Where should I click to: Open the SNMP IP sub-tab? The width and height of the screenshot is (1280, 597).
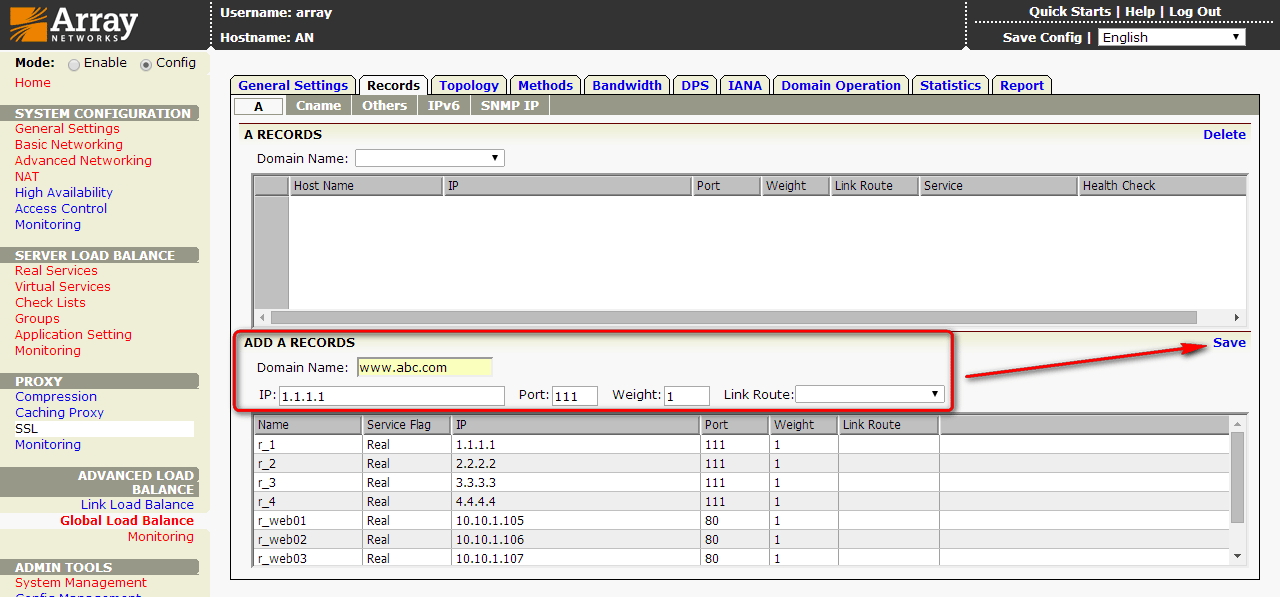(x=510, y=106)
